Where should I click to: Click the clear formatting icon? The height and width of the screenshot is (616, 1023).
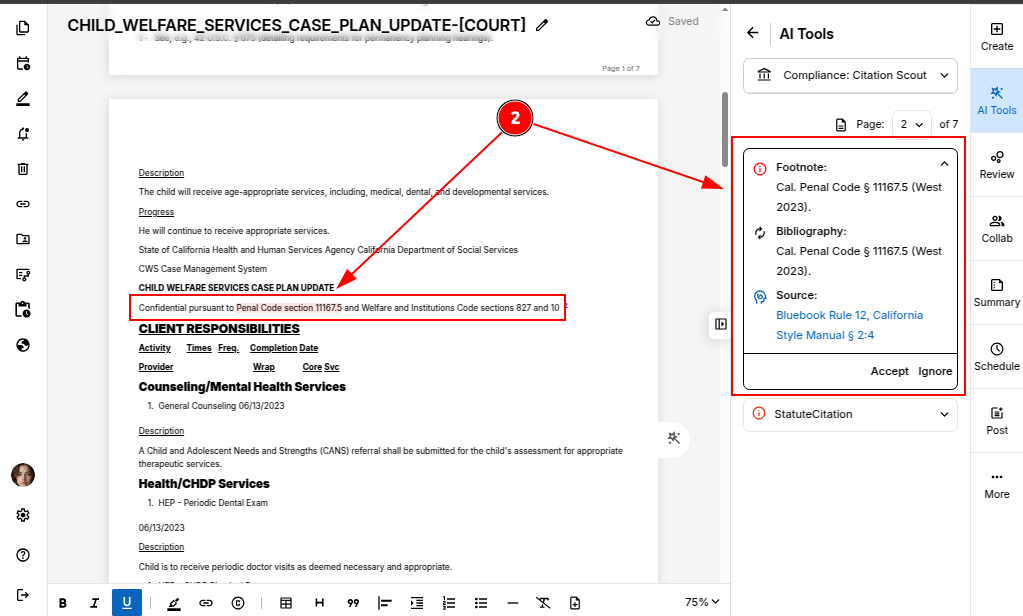pyautogui.click(x=543, y=602)
